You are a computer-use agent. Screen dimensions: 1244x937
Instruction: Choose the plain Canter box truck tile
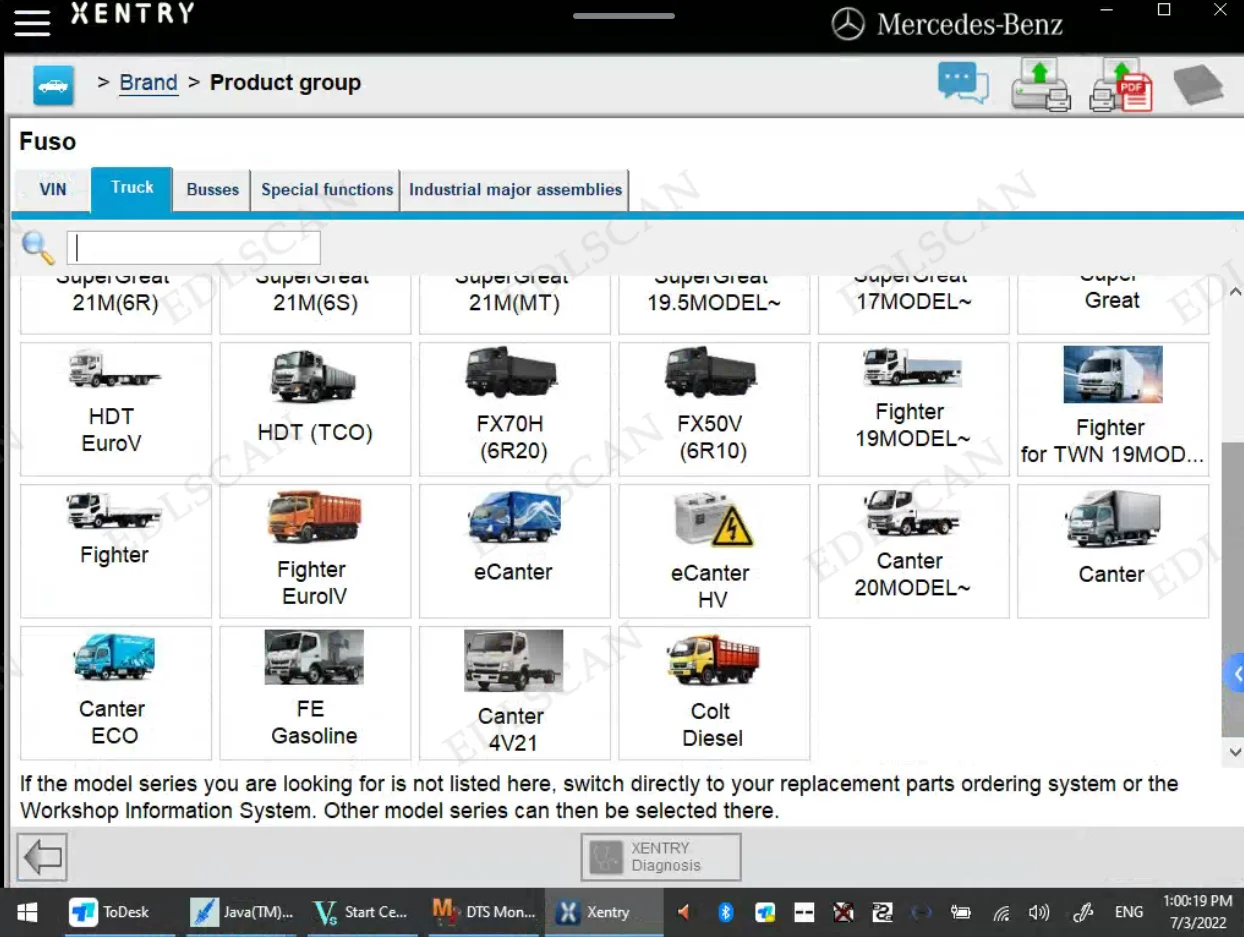(x=1113, y=552)
